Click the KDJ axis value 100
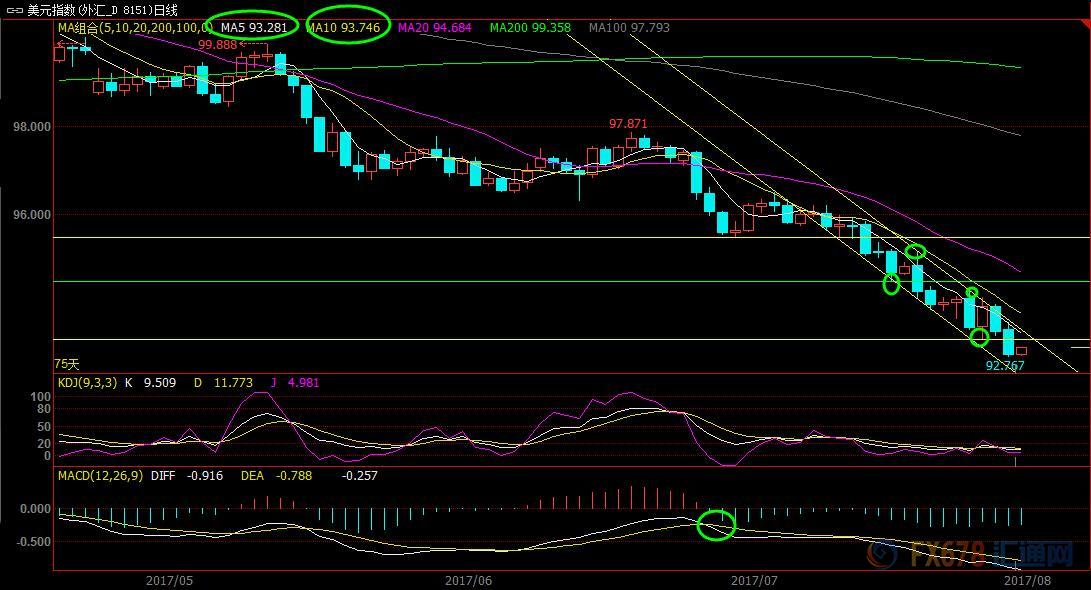The height and width of the screenshot is (590, 1091). (x=41, y=397)
